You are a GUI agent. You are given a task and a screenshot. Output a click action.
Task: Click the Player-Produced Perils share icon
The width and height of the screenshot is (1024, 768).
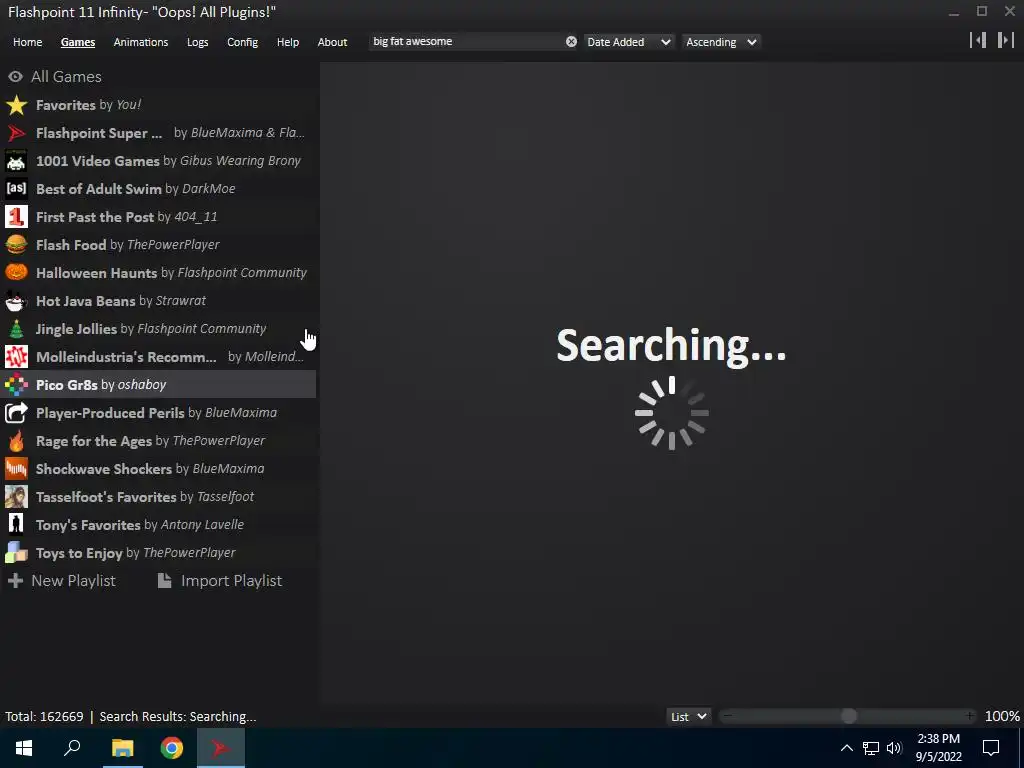16,413
